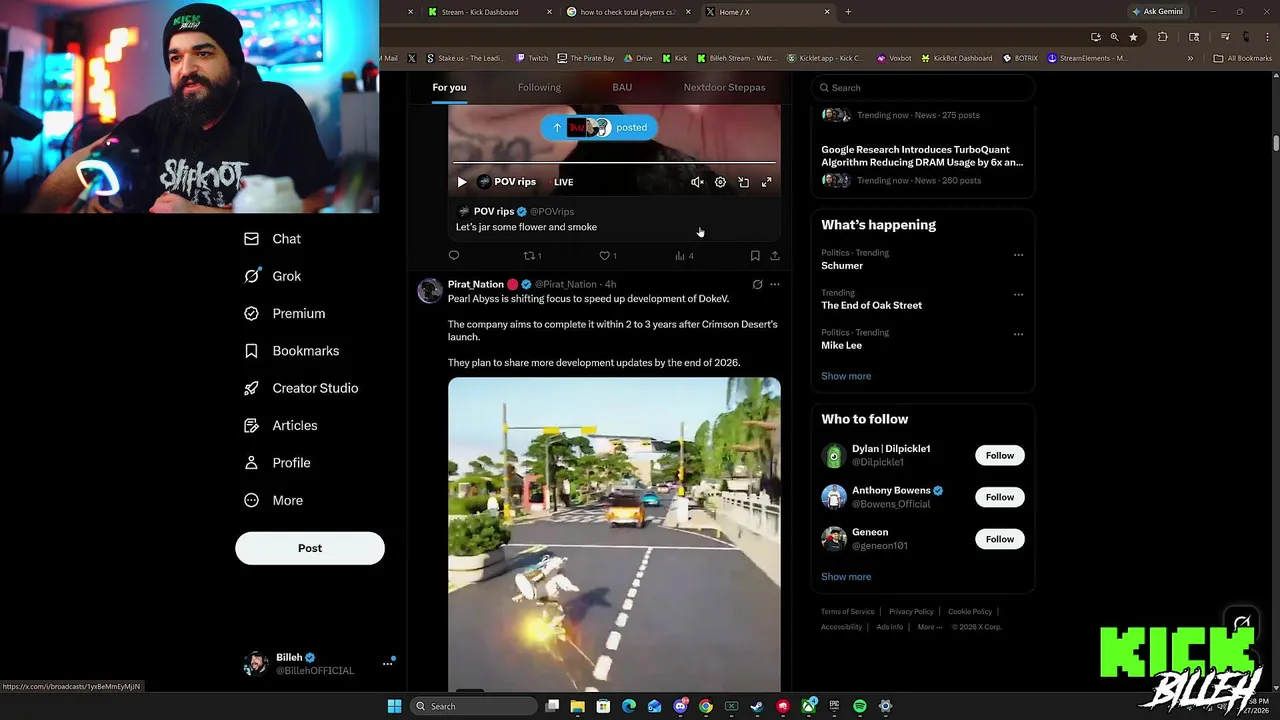This screenshot has height=720, width=1280.
Task: Open more options for Mike Lee trend
Action: [1018, 334]
